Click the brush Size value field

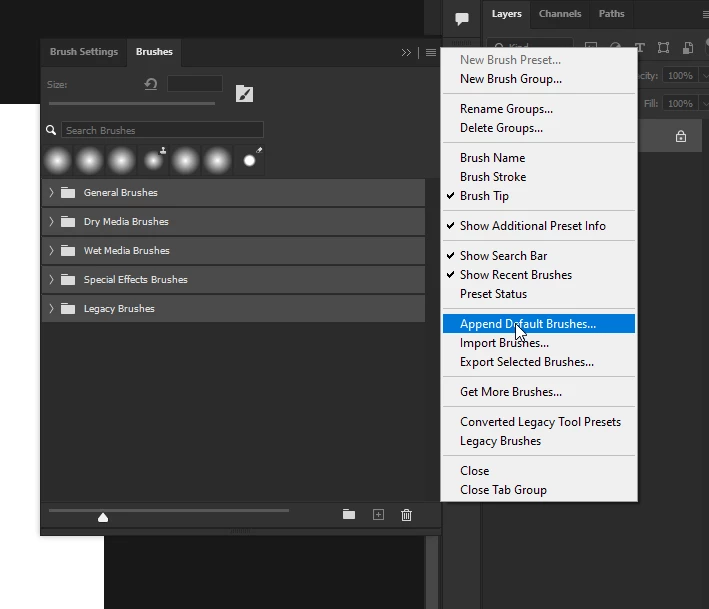194,84
